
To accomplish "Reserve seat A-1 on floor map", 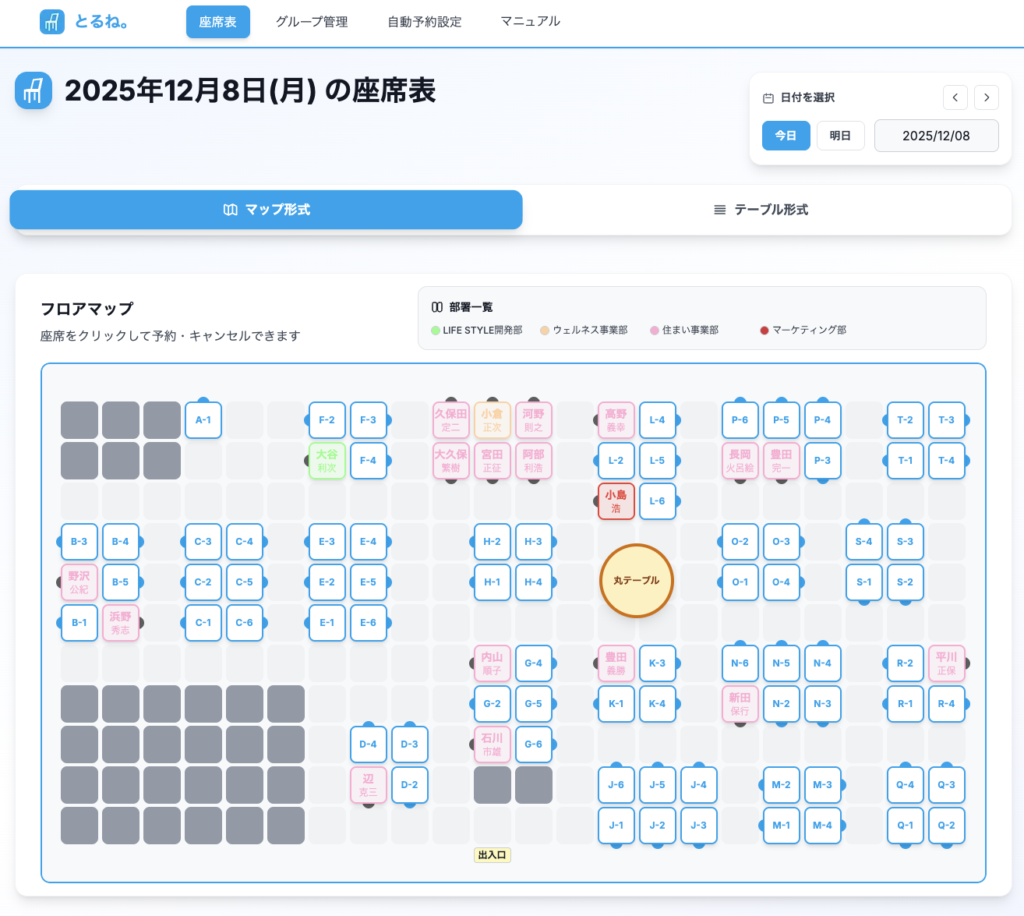I will pyautogui.click(x=203, y=420).
